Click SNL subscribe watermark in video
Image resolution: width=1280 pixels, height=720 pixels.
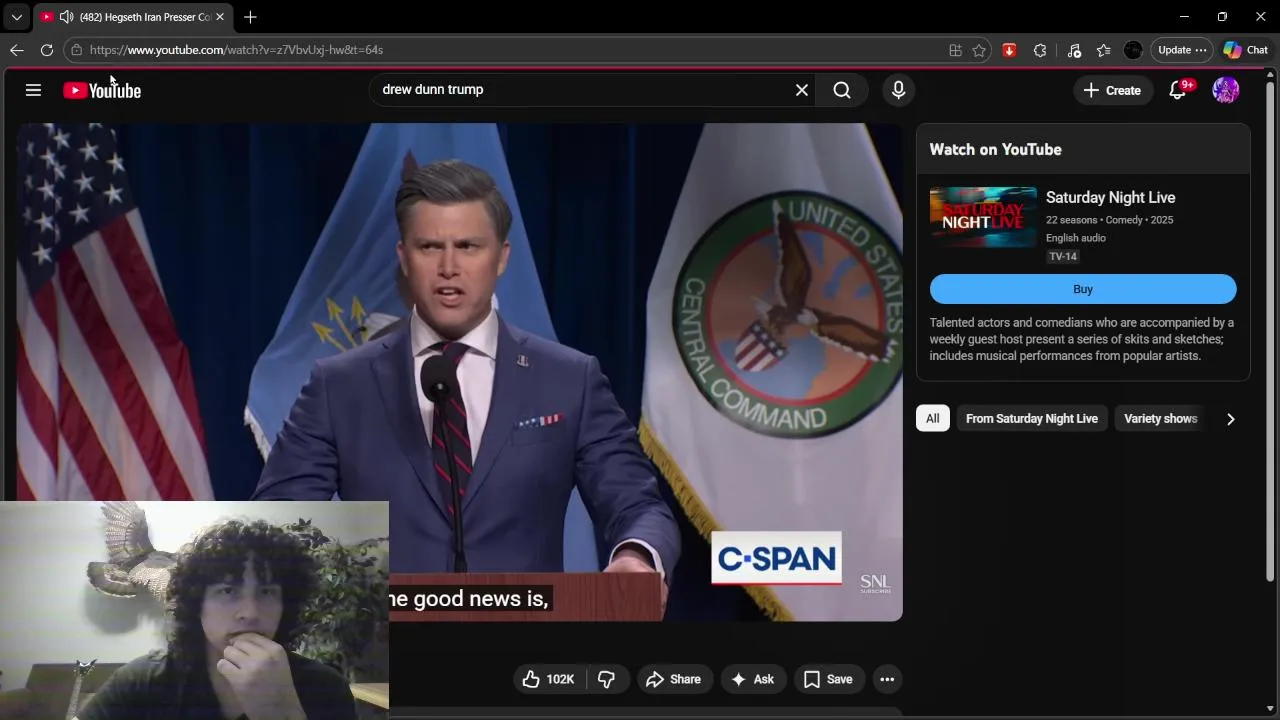coord(875,584)
